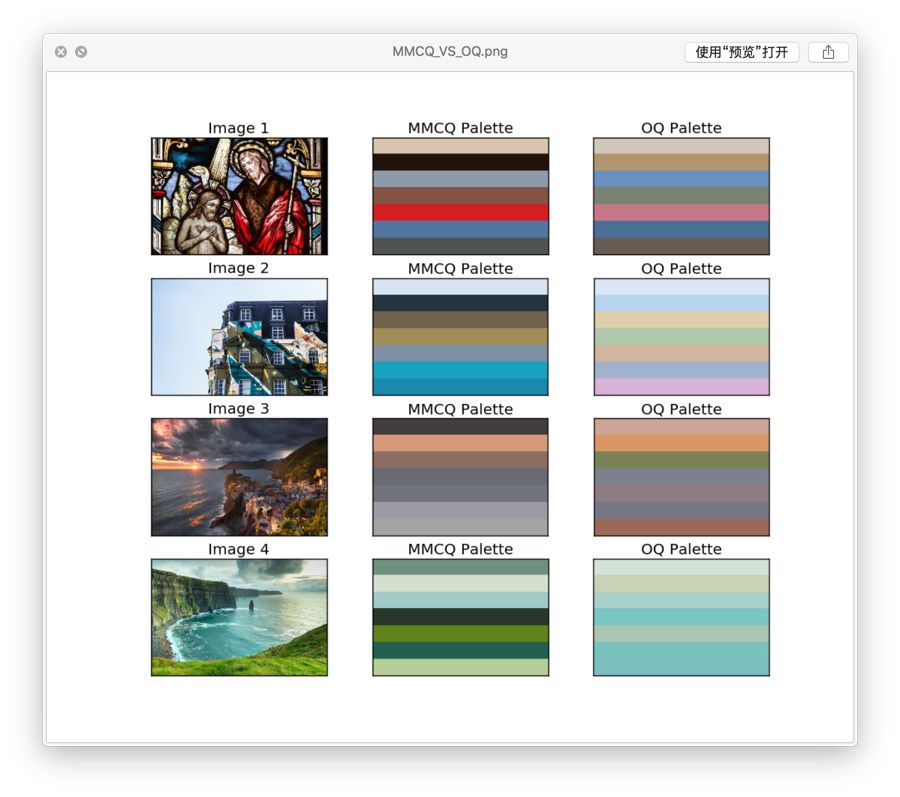The width and height of the screenshot is (900, 797).
Task: Pick the near-black band in Image 1 MMCQ palette
Action: click(x=460, y=162)
